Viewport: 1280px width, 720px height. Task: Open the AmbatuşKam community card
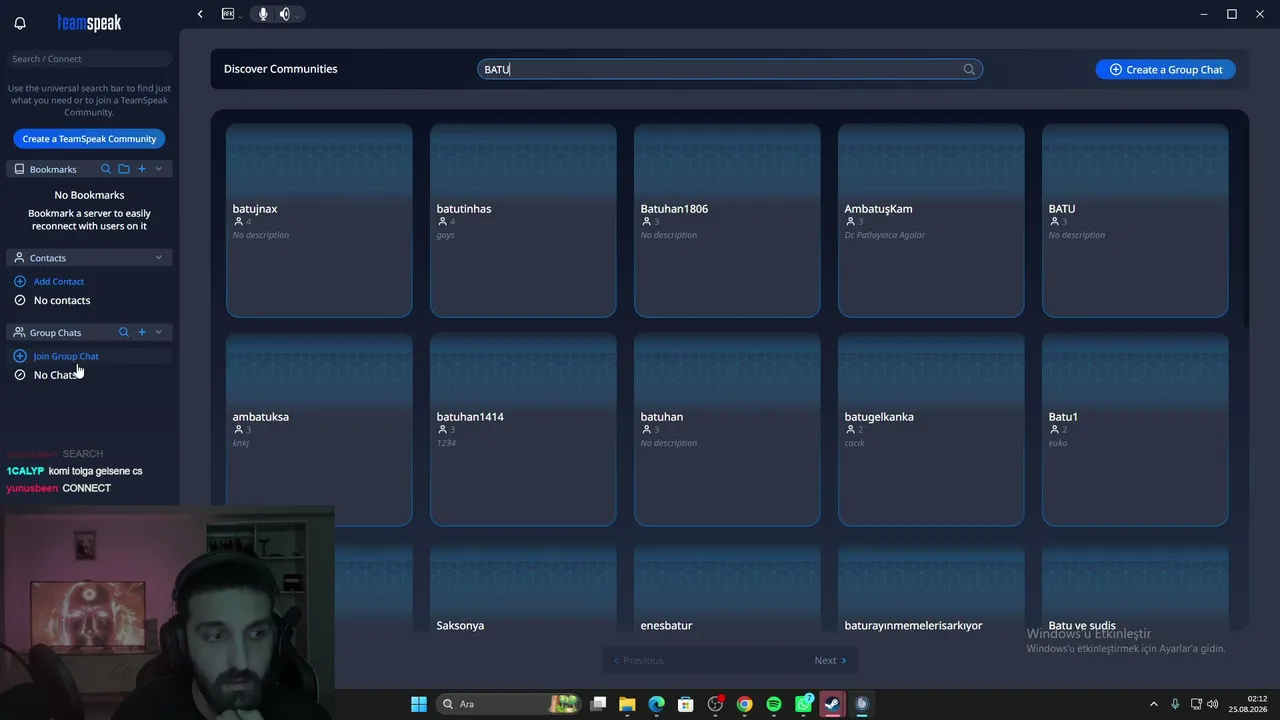coord(931,220)
